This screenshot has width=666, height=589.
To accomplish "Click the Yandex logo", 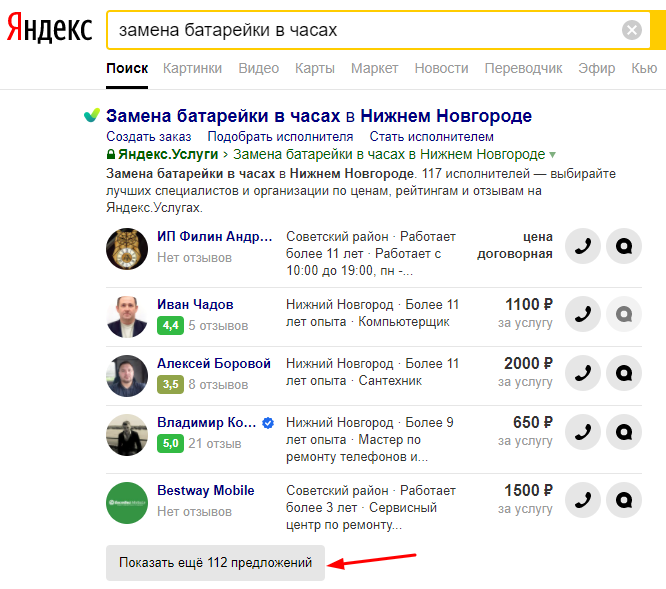I will tap(50, 28).
